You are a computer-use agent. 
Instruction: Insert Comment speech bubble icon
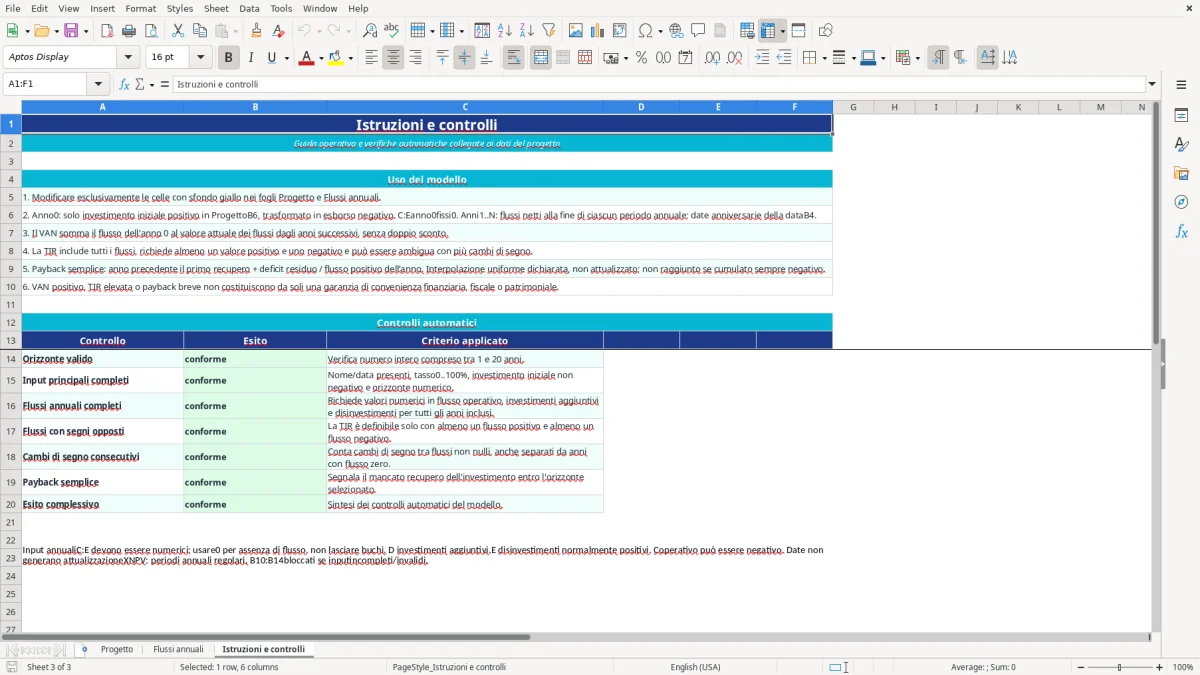click(698, 31)
